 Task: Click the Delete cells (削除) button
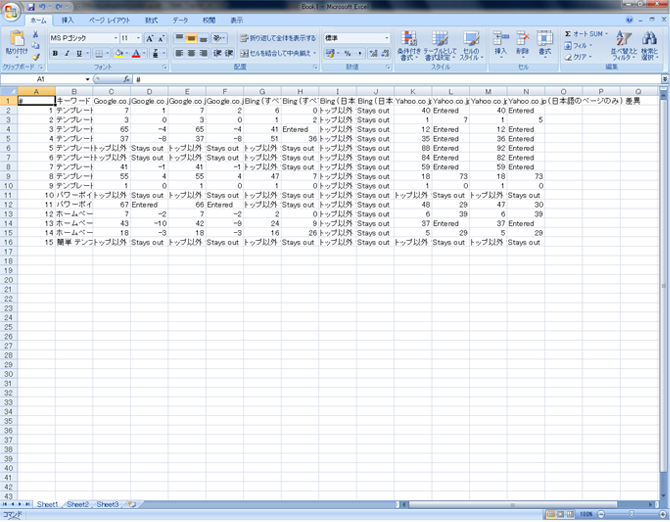point(522,45)
